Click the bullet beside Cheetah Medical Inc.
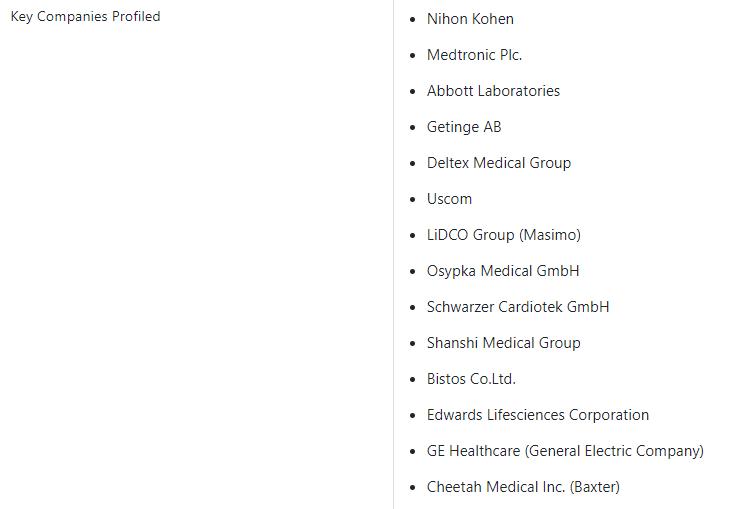747x509 pixels. click(x=413, y=488)
